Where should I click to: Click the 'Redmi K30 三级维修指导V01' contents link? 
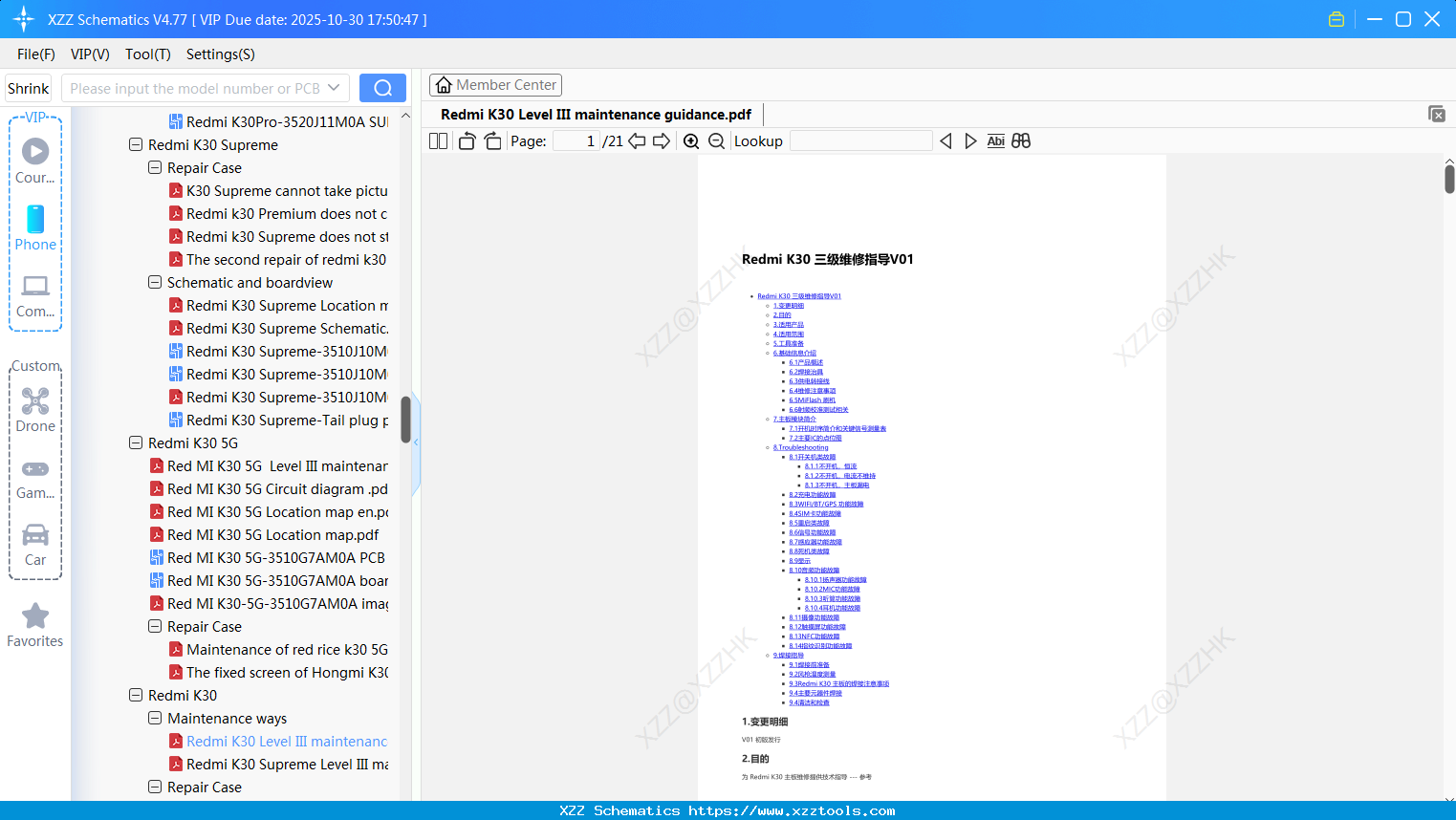[799, 296]
